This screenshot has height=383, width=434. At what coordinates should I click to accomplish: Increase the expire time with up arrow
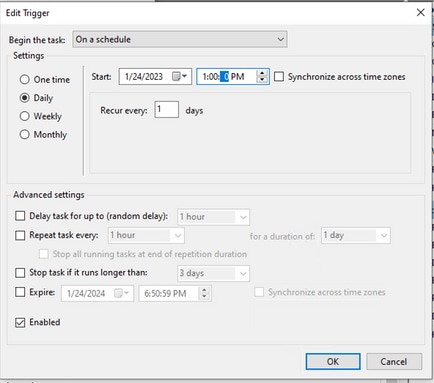[204, 291]
